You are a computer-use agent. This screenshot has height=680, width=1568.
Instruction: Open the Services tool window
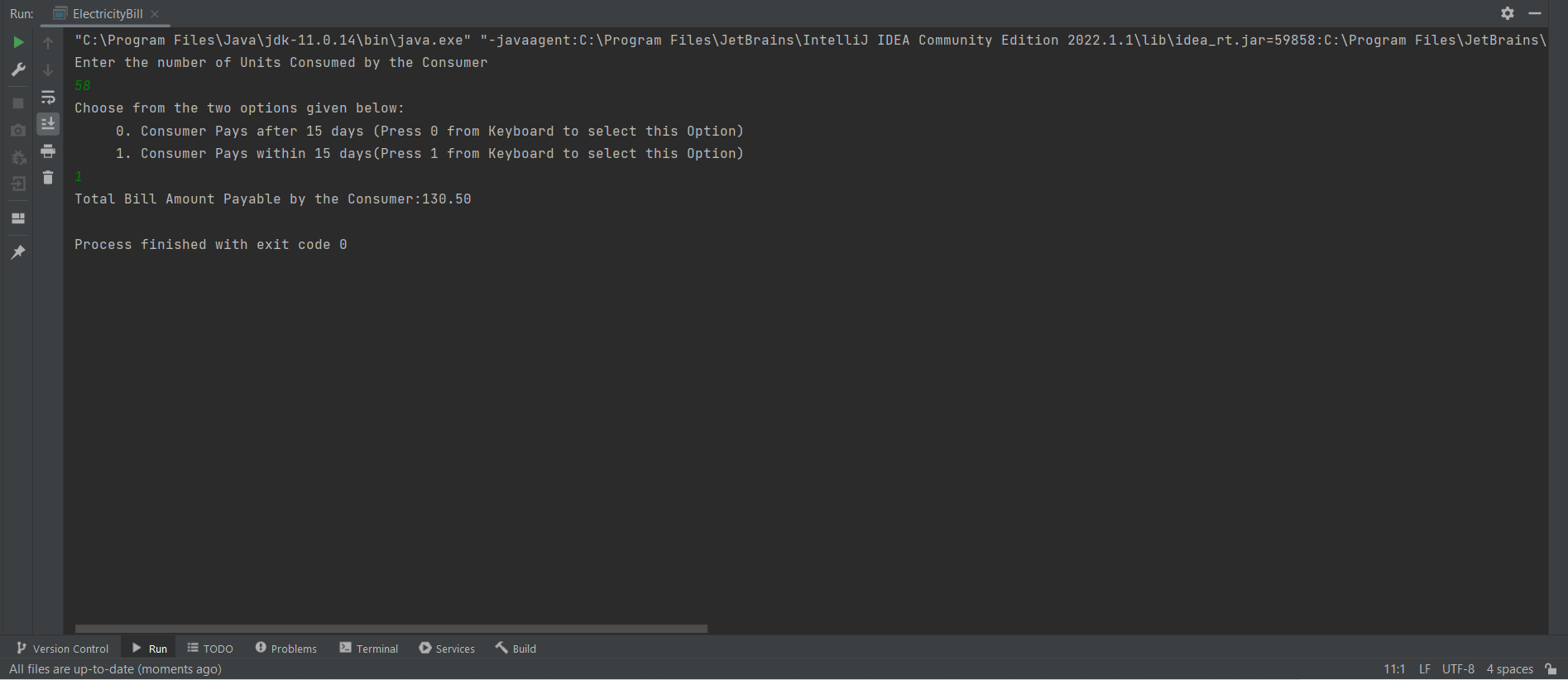(447, 648)
